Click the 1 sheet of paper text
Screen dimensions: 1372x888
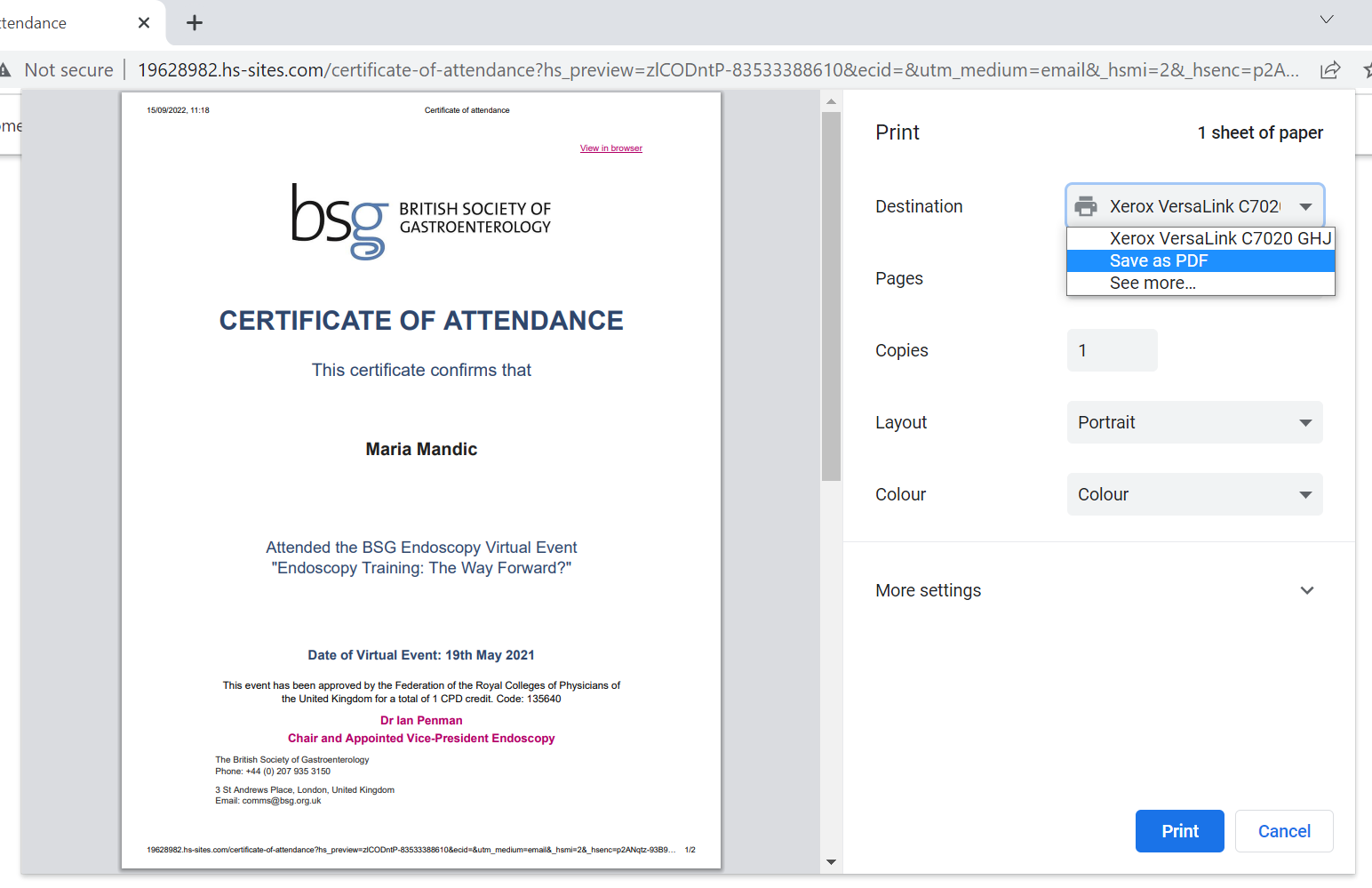tap(1260, 132)
